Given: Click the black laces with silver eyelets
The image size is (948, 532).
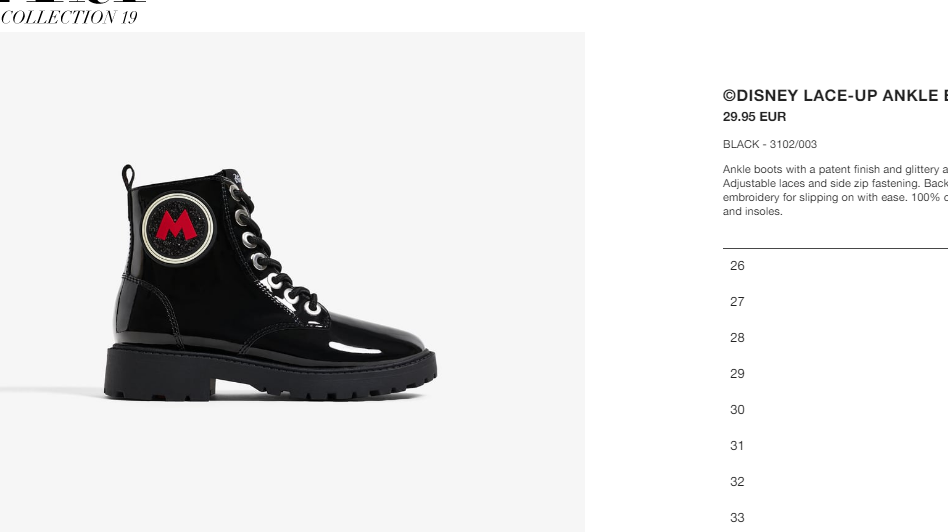Looking at the screenshot, I should (x=273, y=249).
